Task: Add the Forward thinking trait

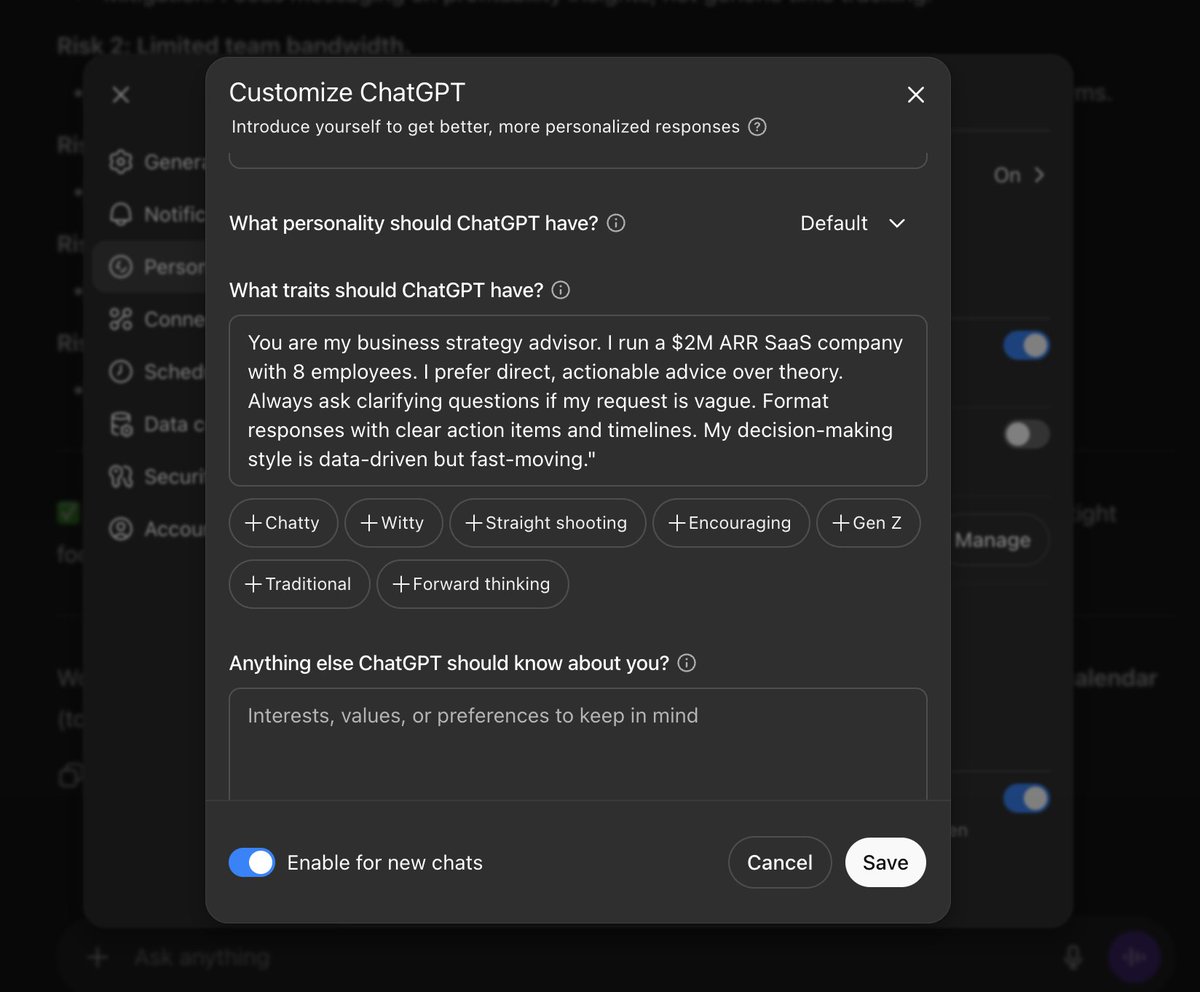Action: coord(472,584)
